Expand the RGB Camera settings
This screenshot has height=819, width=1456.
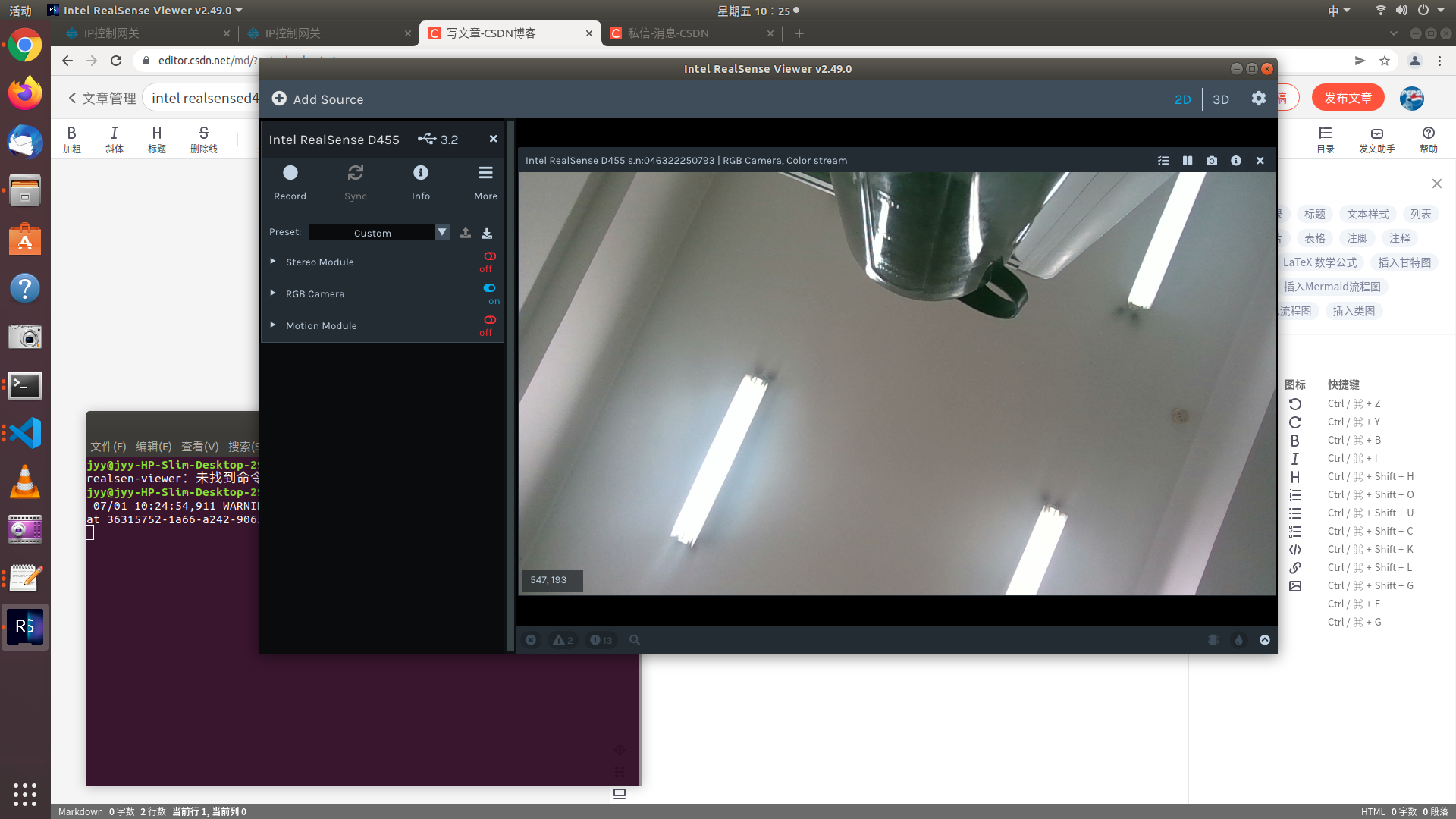(x=273, y=293)
